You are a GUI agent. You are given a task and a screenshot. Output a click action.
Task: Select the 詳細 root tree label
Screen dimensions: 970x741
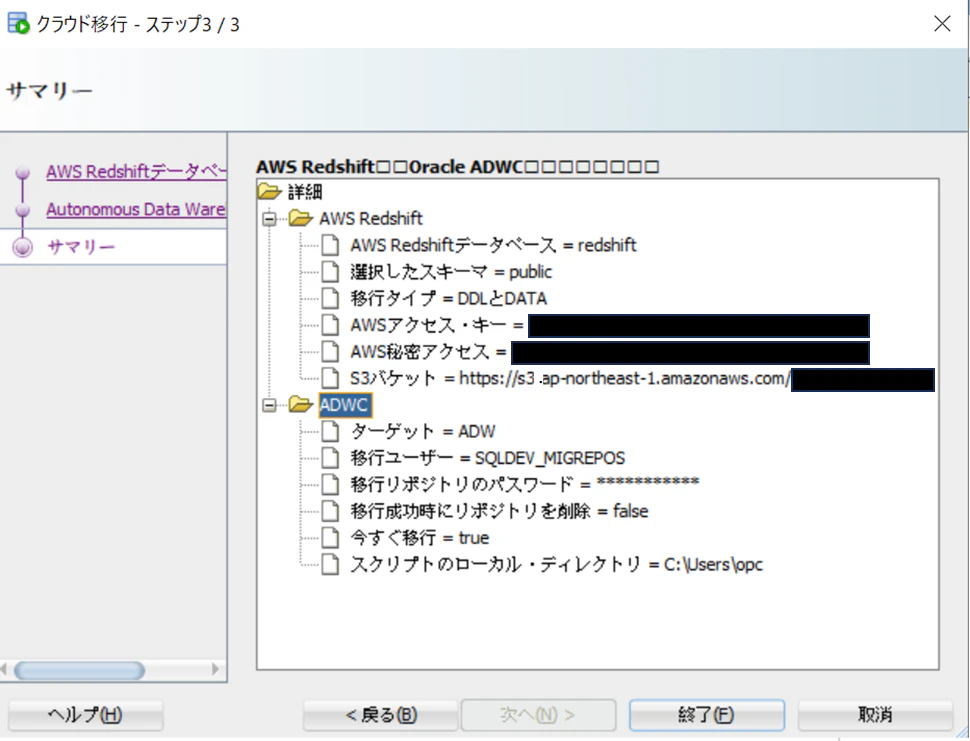305,192
